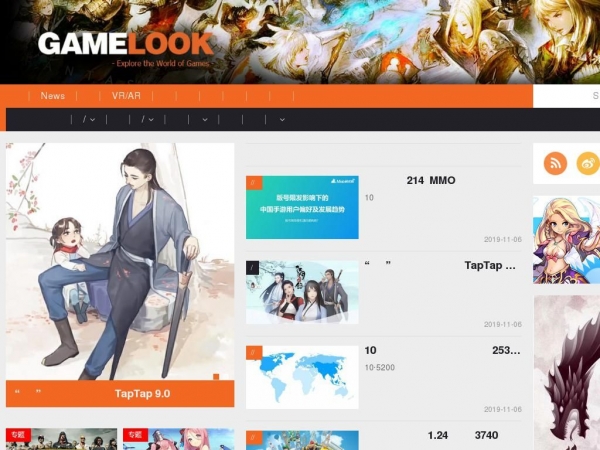Click the black category tag on the TapTap article thumbnail
Viewport: 600px width, 450px height.
click(253, 268)
